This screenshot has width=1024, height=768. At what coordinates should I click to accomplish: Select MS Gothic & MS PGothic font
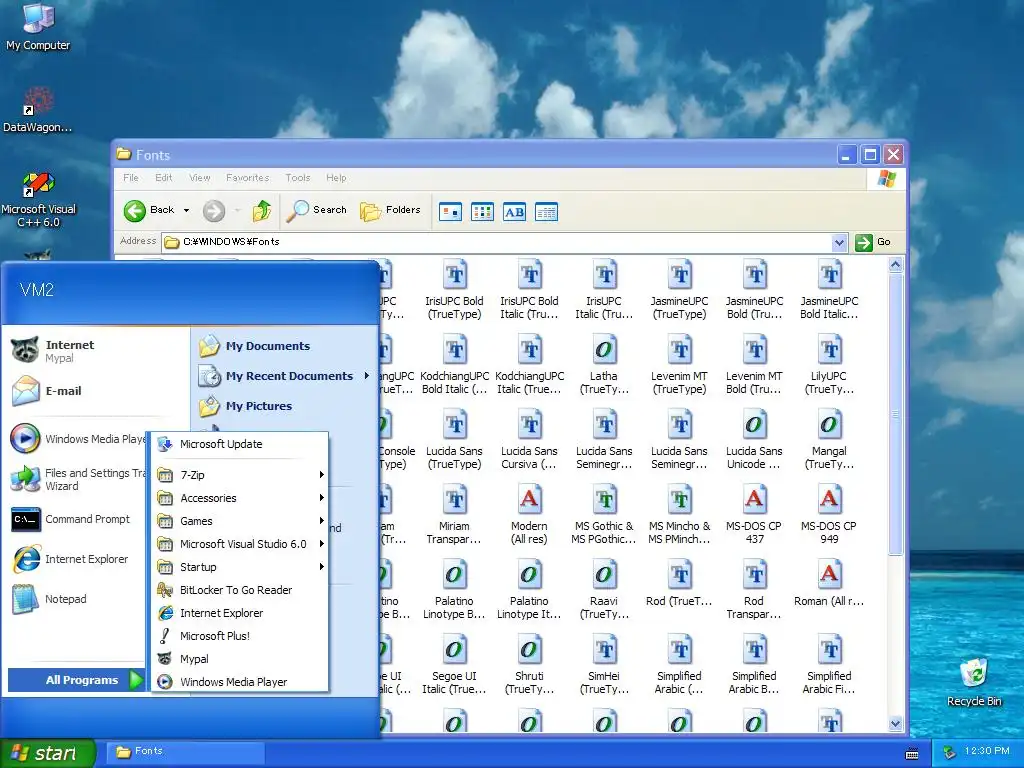pyautogui.click(x=604, y=515)
